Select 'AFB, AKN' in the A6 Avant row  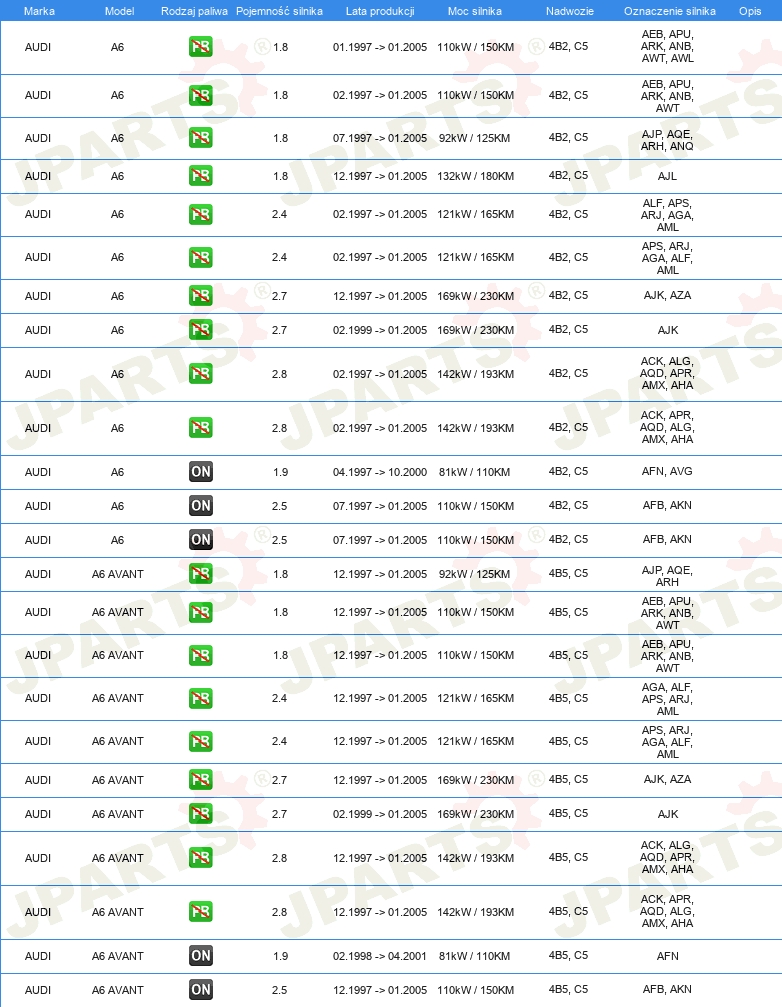[x=668, y=989]
